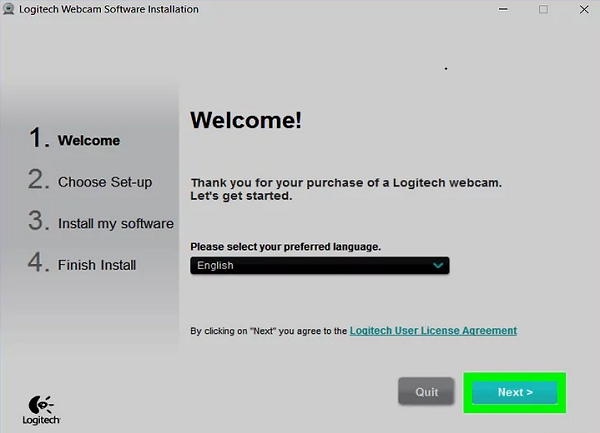Open the Logitech User License Agreement link

pyautogui.click(x=433, y=330)
